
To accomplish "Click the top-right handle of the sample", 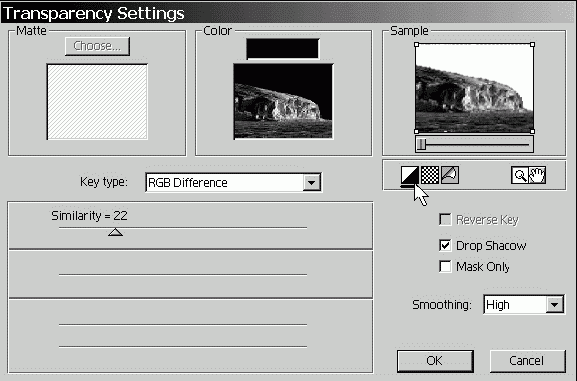I will click(x=532, y=45).
